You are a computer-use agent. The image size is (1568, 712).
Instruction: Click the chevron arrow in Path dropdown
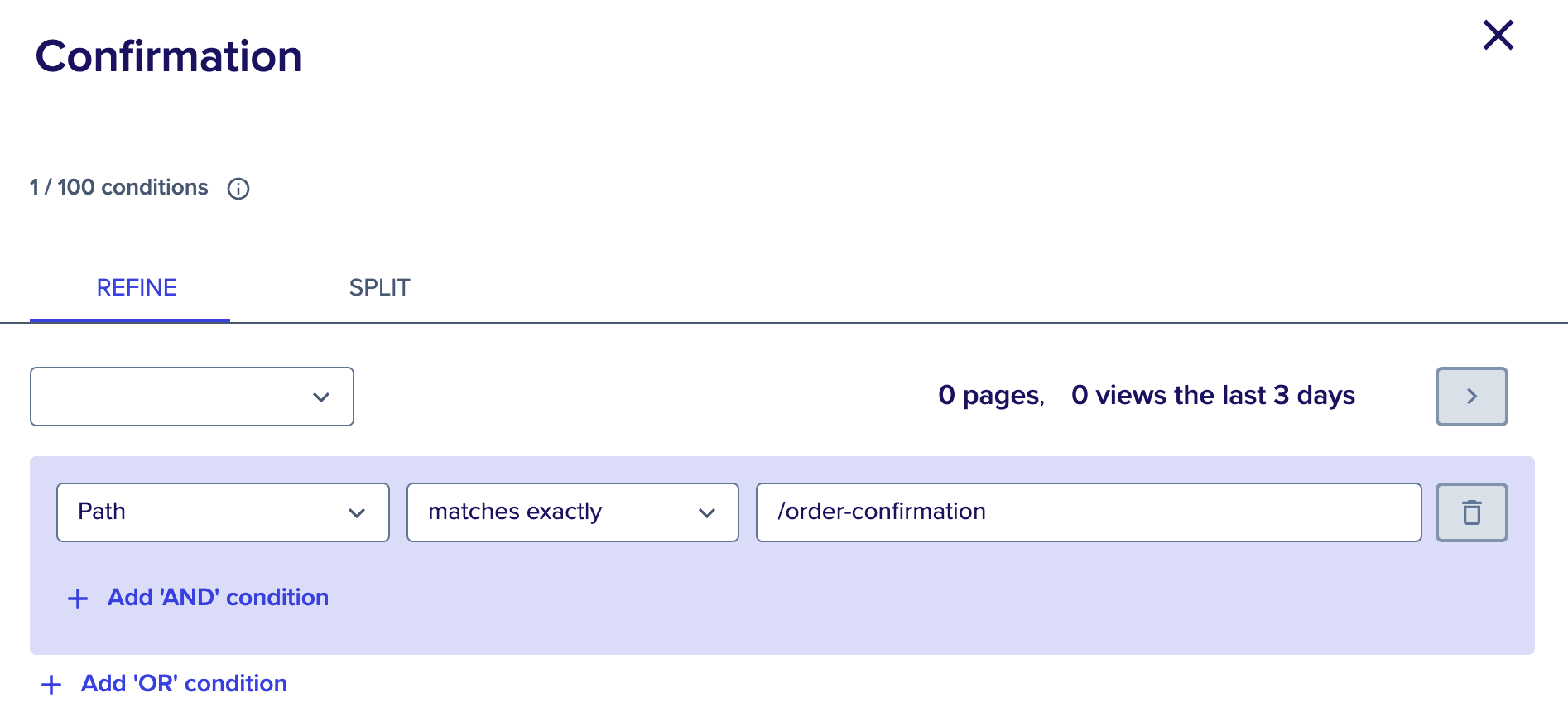357,513
